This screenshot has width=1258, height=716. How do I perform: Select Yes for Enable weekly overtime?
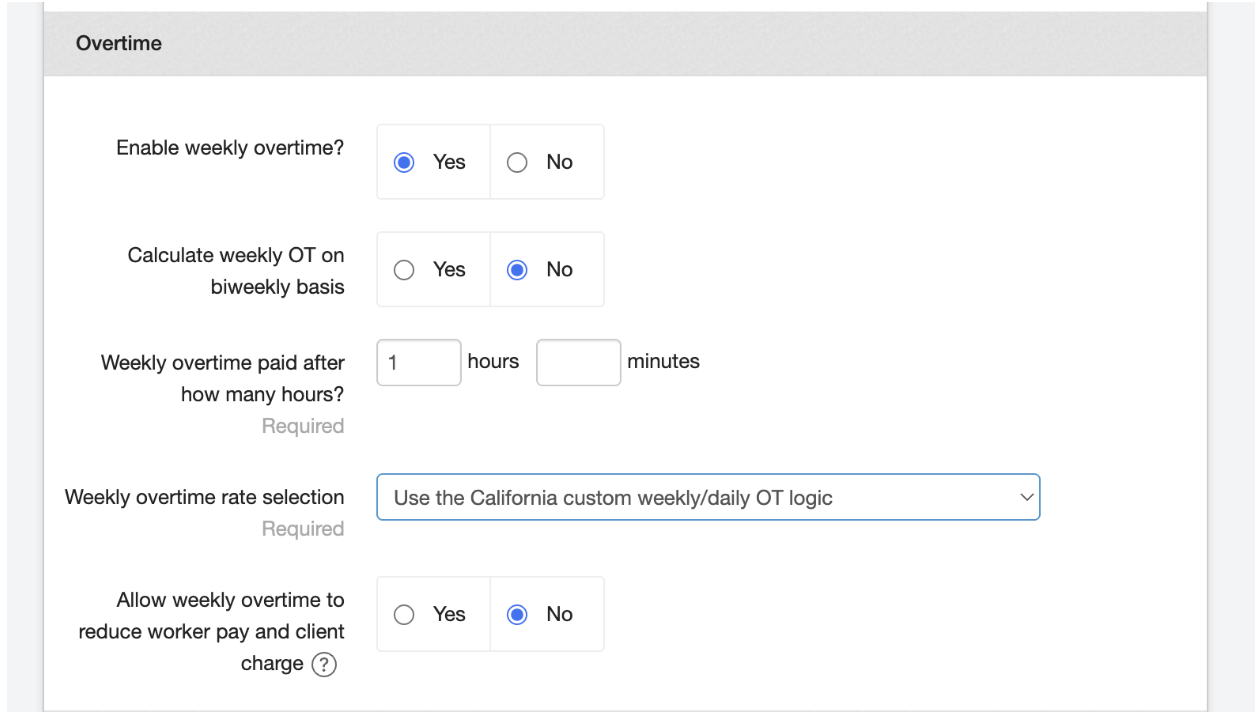click(x=404, y=161)
